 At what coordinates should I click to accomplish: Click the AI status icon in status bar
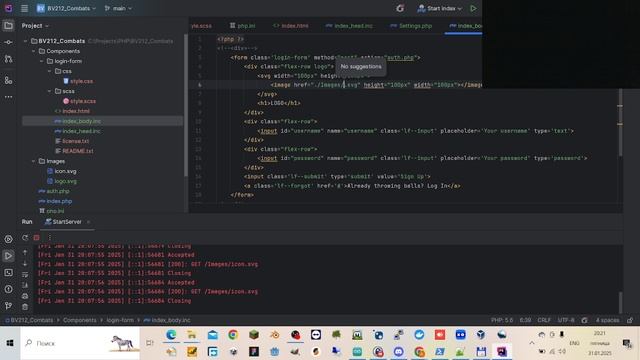coord(584,320)
